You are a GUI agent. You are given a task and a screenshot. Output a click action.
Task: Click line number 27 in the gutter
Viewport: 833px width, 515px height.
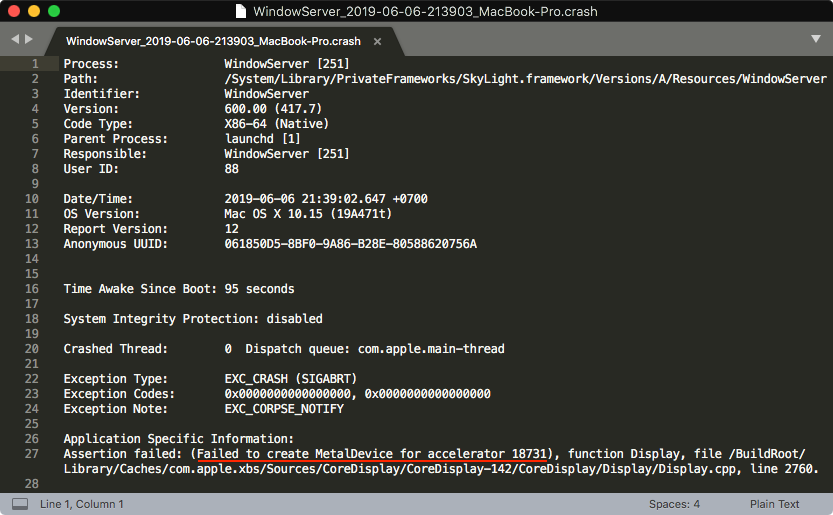[x=32, y=454]
